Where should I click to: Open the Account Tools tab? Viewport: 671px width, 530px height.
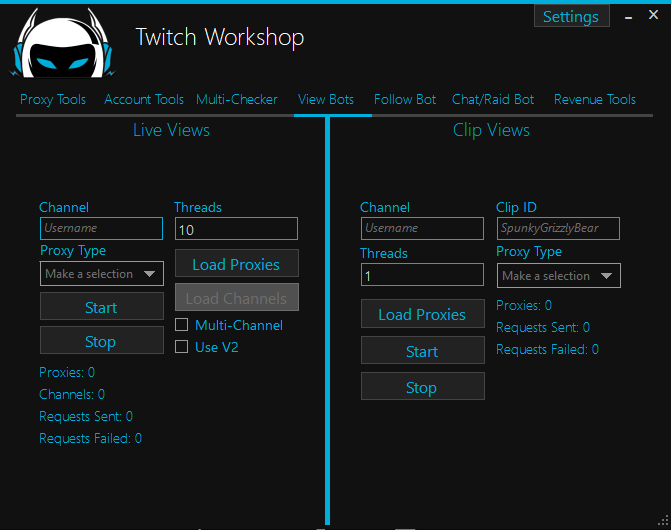pyautogui.click(x=144, y=99)
